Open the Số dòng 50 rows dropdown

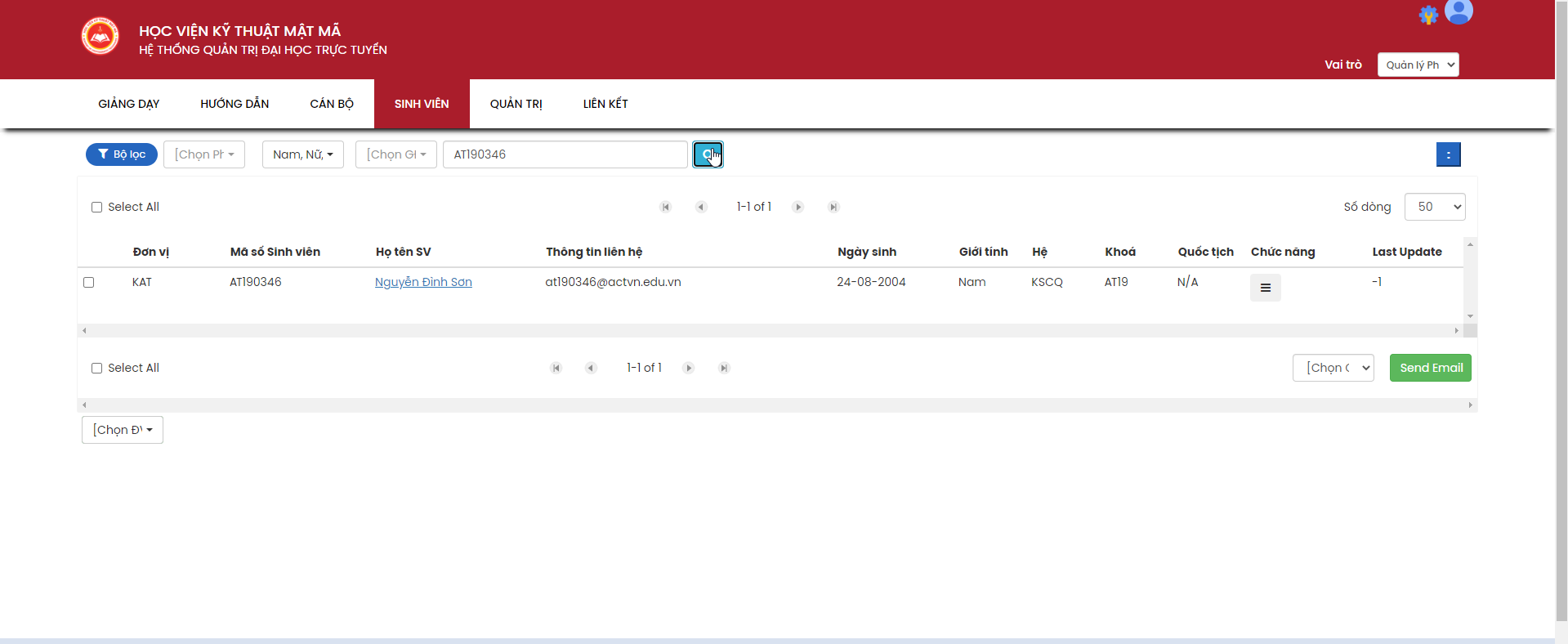point(1435,207)
